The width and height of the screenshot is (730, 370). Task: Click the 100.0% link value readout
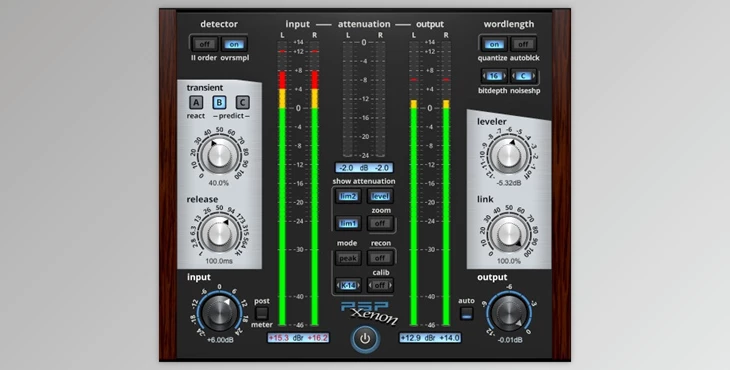click(x=509, y=261)
